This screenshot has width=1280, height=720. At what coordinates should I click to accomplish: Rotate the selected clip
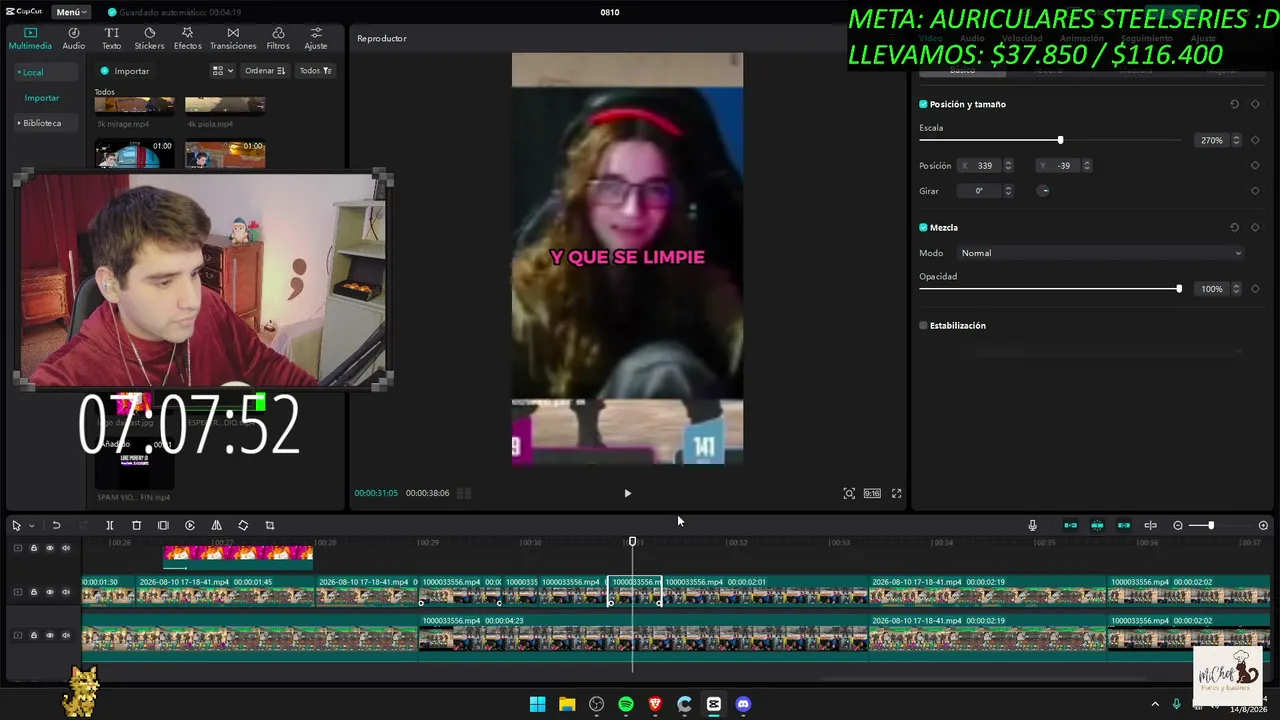(243, 525)
